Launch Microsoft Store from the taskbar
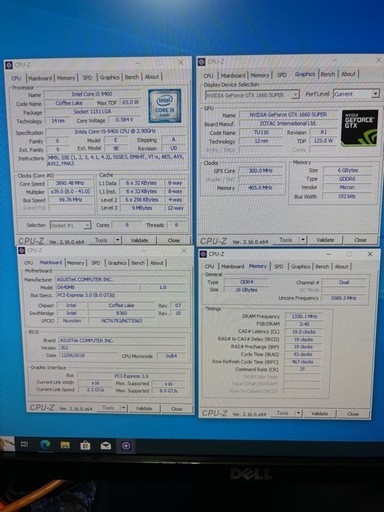This screenshot has width=384, height=512. click(x=85, y=445)
